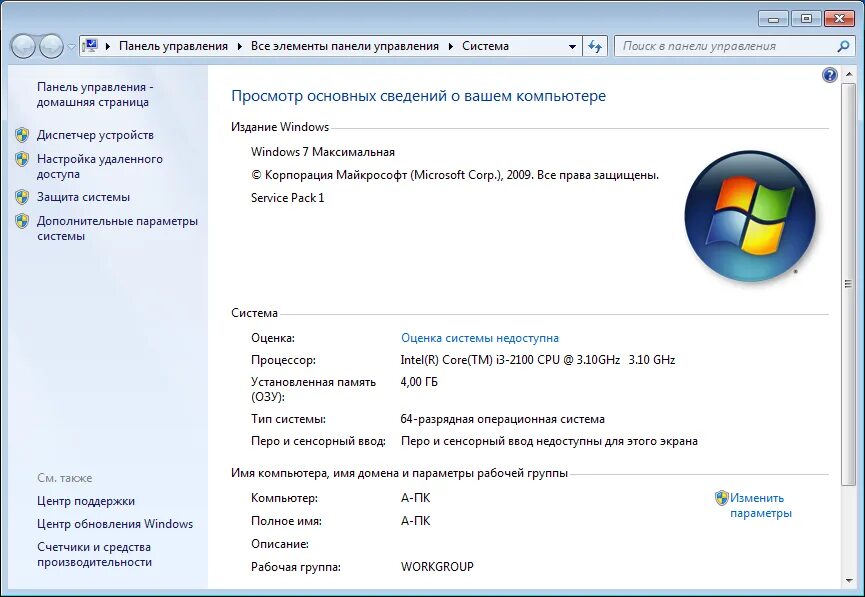Viewport: 865px width, 597px height.
Task: Click А-ПК value beside Полное имя
Action: tap(415, 521)
